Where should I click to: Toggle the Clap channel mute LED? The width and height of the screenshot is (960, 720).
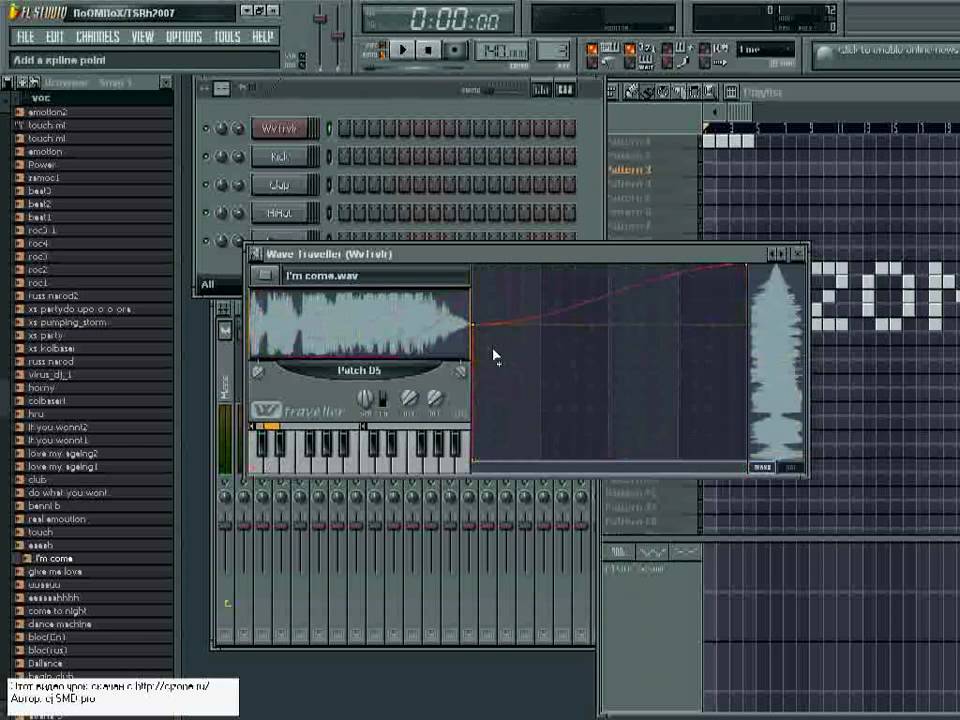pyautogui.click(x=206, y=185)
